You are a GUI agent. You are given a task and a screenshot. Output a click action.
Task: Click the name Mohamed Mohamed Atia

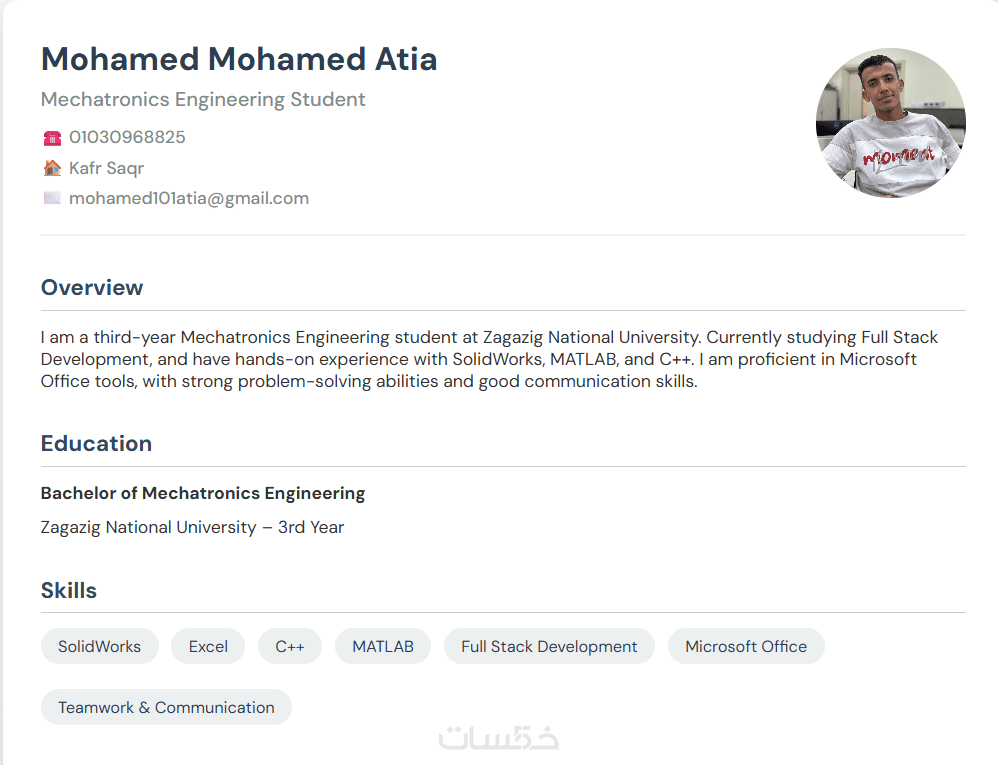point(239,59)
